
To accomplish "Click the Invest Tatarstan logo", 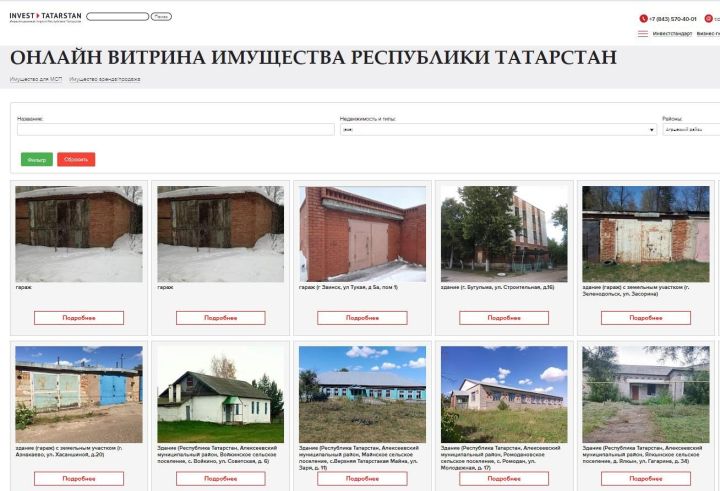I will tap(45, 17).
